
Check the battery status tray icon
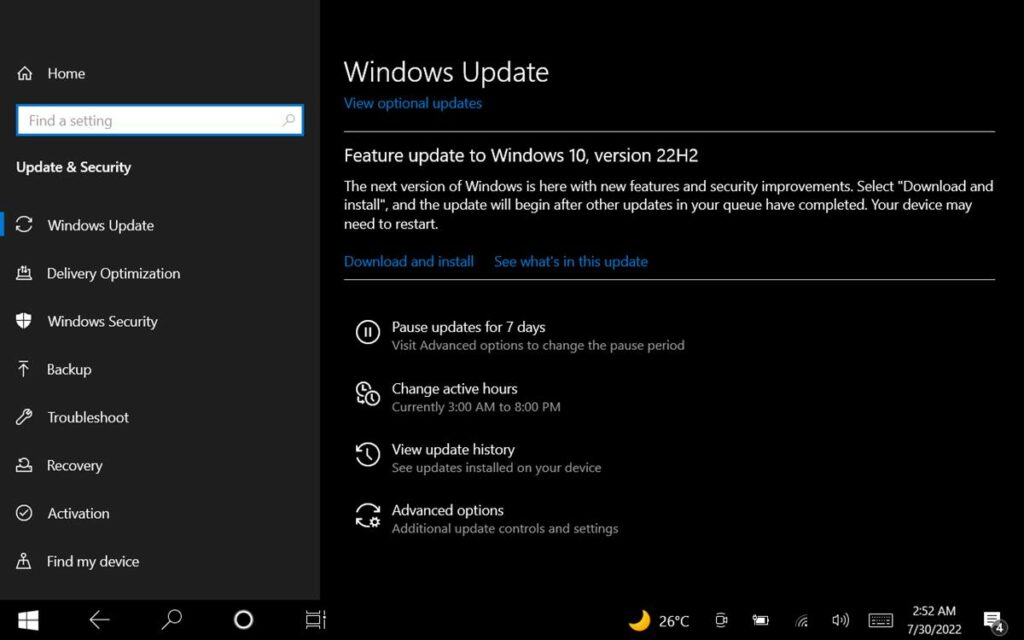(x=760, y=620)
